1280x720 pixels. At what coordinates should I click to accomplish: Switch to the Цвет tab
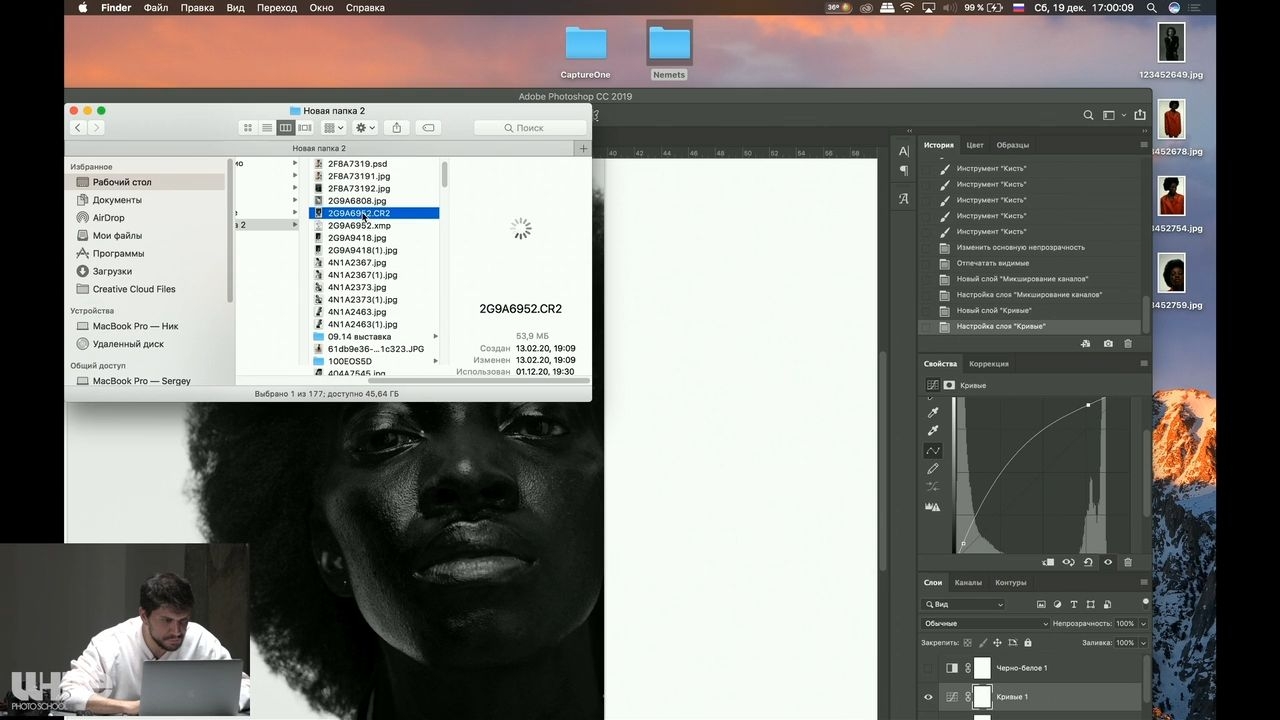coord(975,145)
